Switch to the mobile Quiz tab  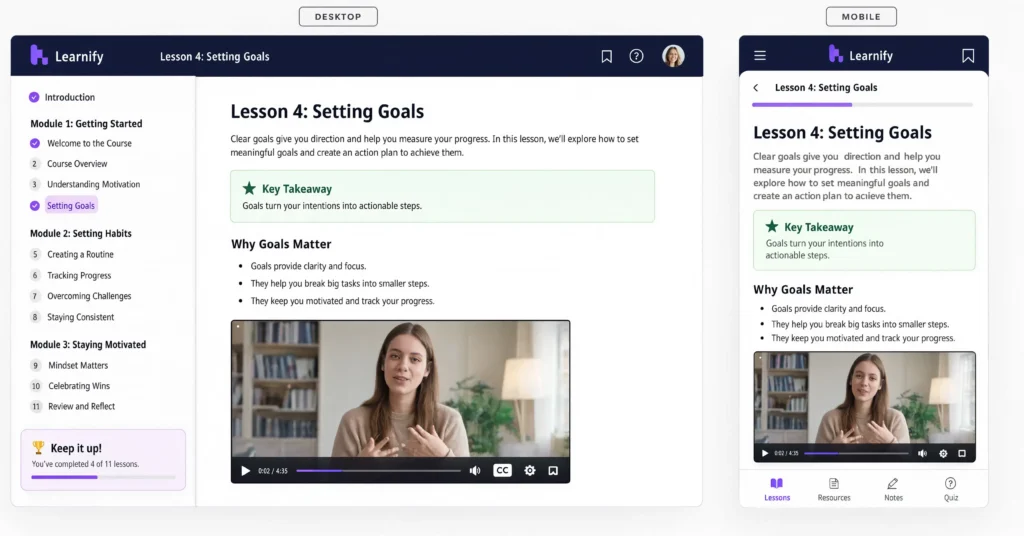coord(950,489)
